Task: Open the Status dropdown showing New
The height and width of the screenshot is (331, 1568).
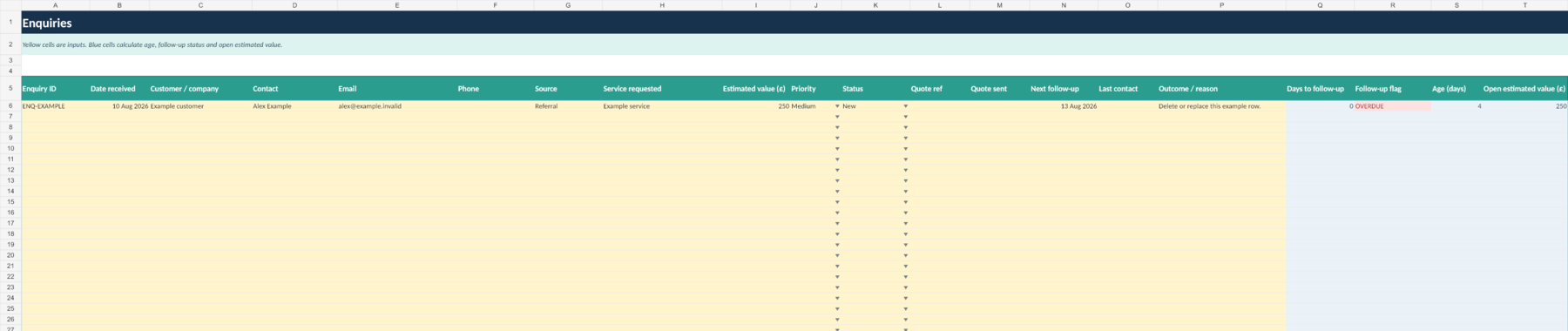Action: [905, 106]
